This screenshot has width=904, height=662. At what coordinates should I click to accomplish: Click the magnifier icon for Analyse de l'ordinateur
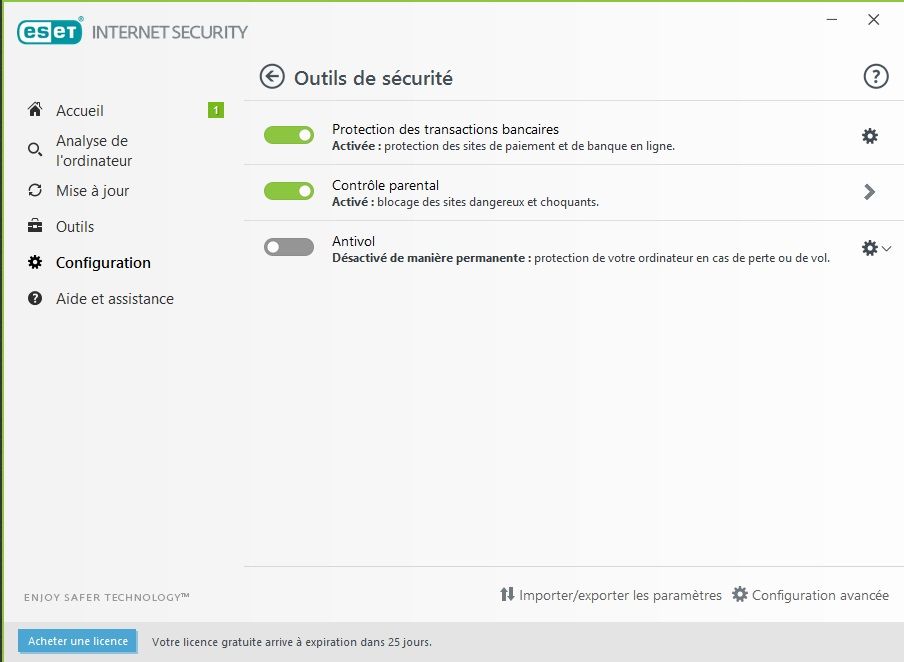click(x=35, y=150)
